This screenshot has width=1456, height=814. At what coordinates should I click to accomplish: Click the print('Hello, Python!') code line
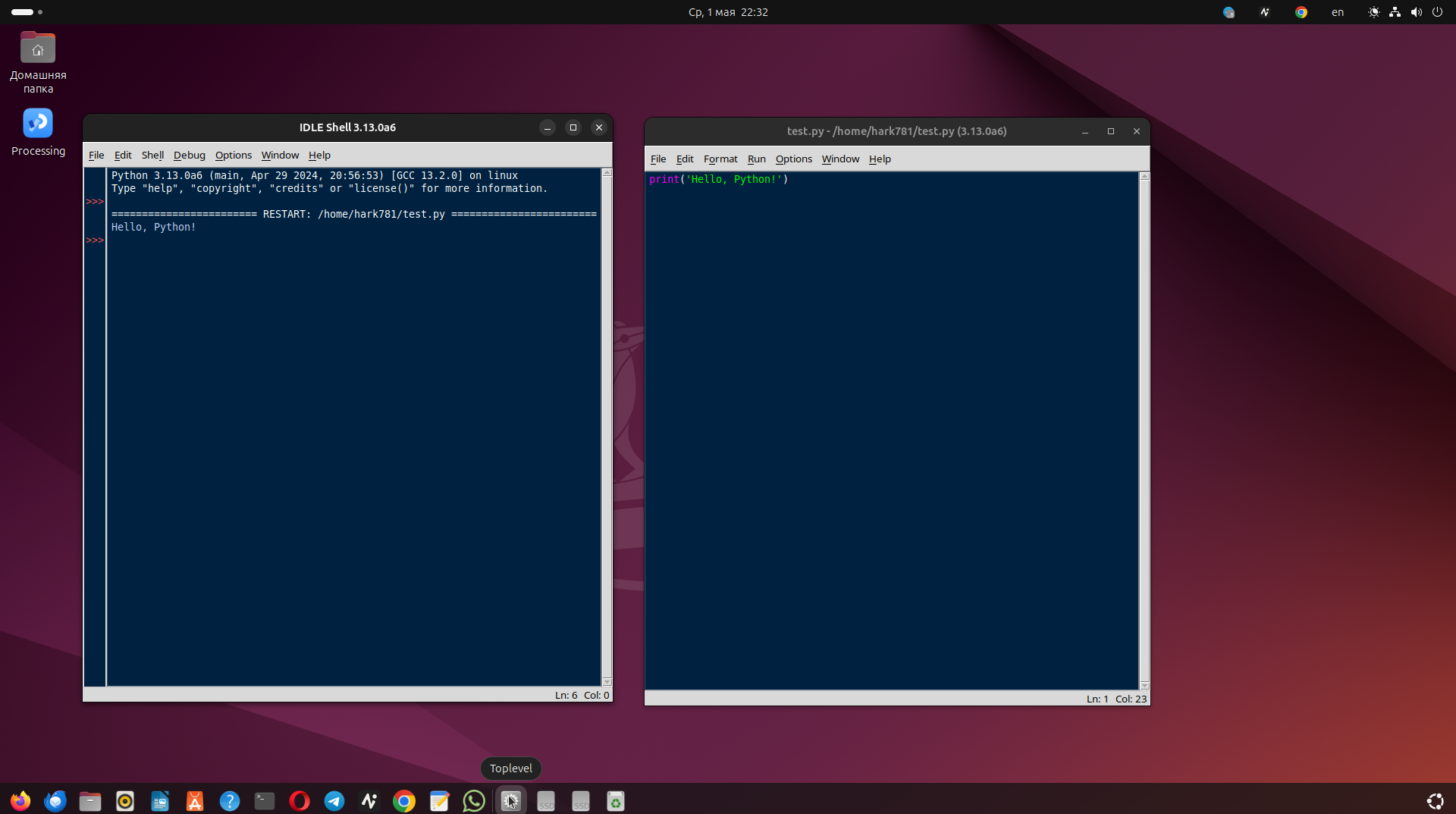click(719, 180)
